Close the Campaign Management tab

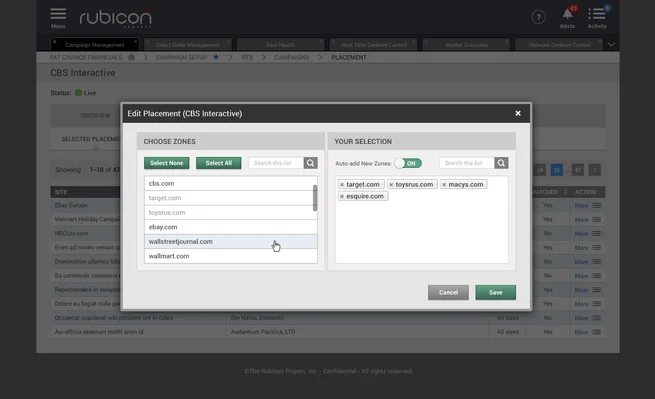point(135,41)
